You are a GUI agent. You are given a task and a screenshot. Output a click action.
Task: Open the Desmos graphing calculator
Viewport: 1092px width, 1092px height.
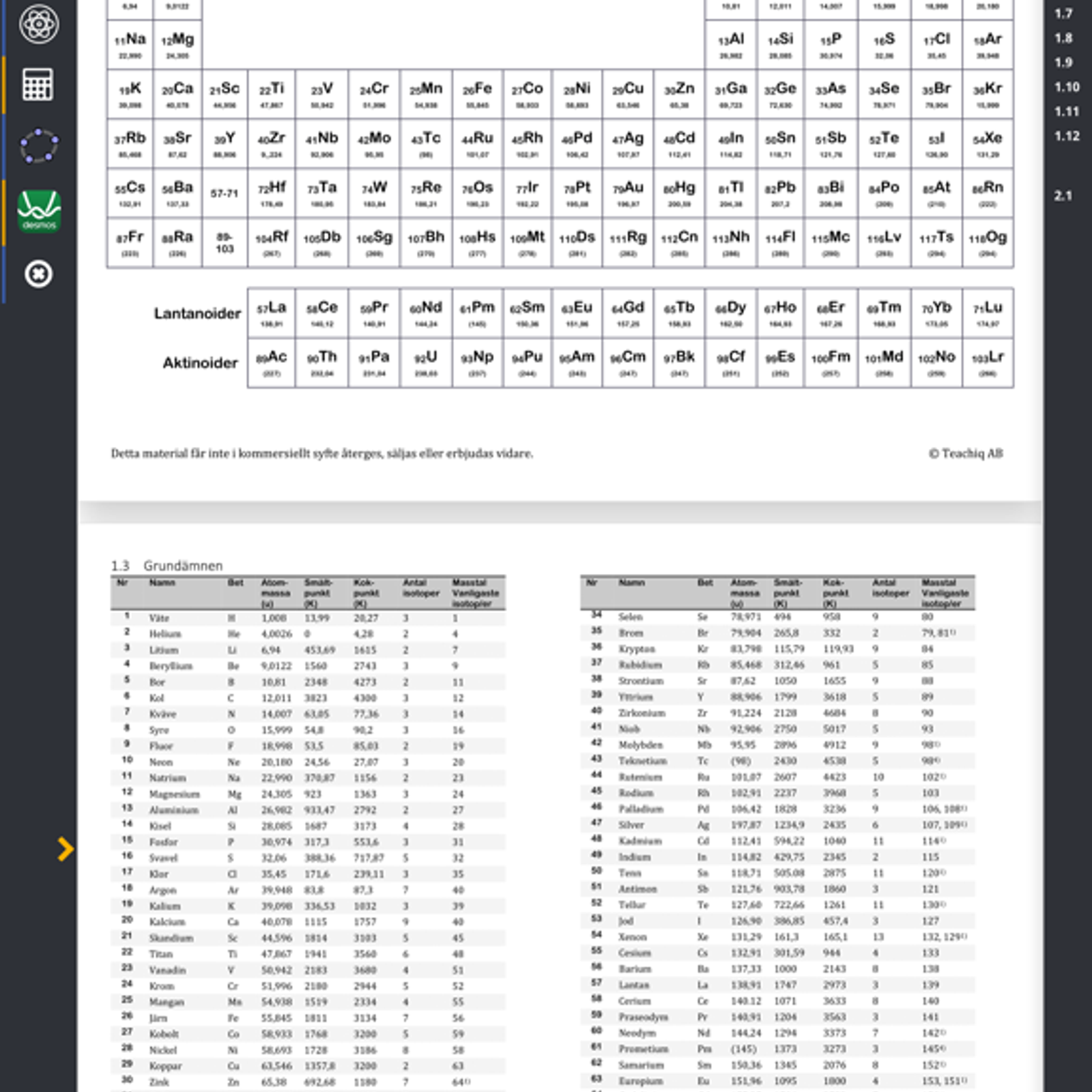[x=39, y=211]
